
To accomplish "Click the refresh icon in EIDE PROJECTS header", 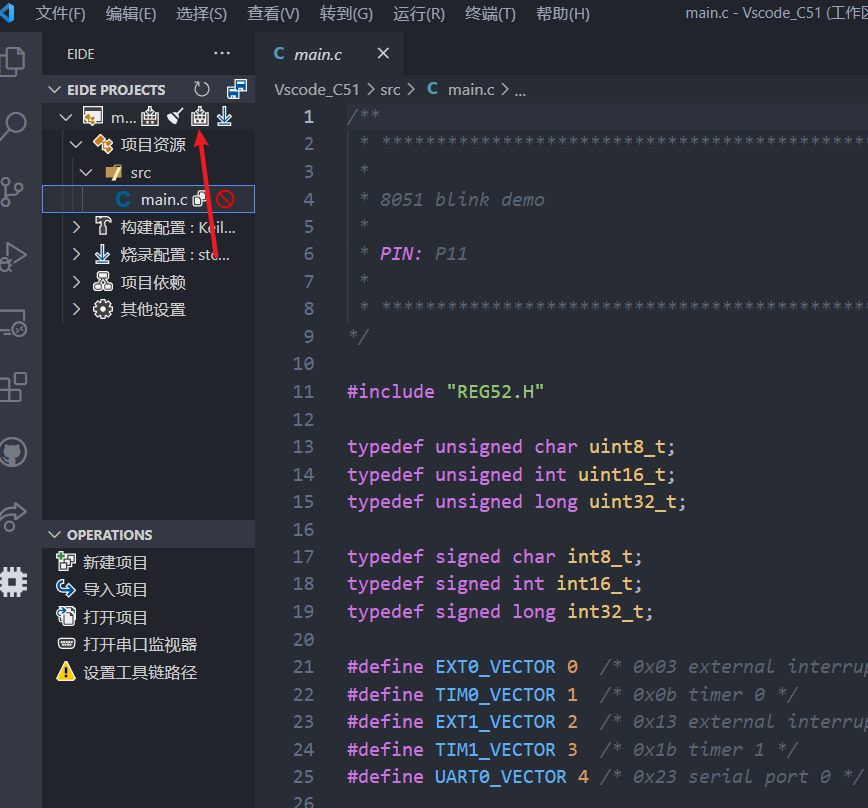I will pyautogui.click(x=202, y=89).
